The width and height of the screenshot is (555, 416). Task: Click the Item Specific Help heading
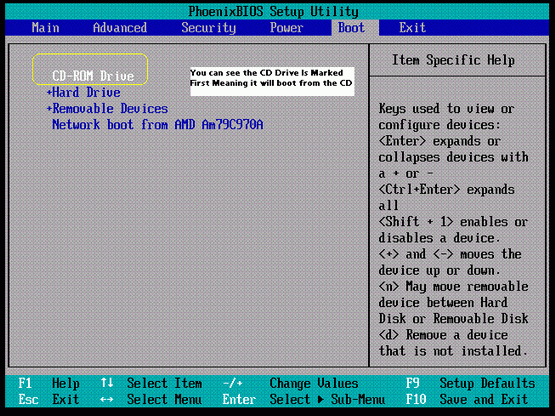[x=453, y=60]
